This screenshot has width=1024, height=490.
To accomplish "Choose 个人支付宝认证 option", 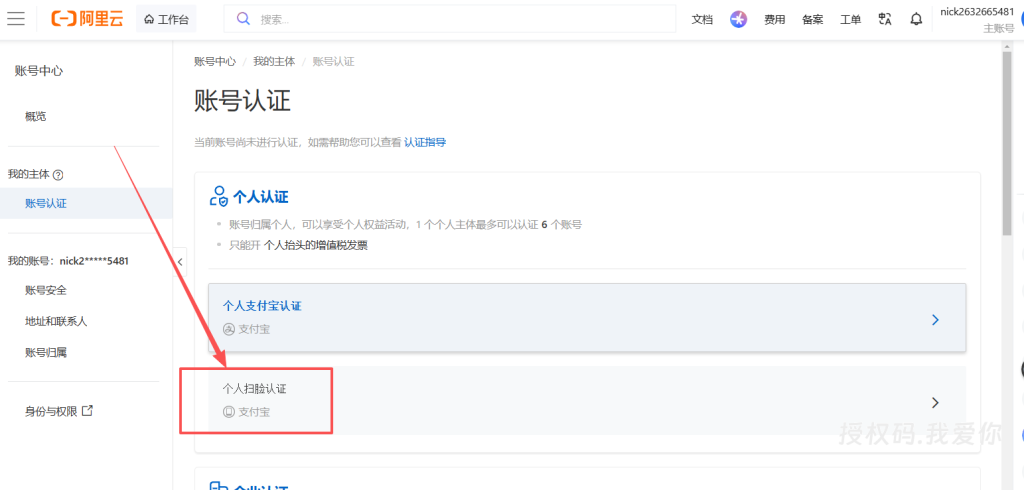I will click(587, 318).
